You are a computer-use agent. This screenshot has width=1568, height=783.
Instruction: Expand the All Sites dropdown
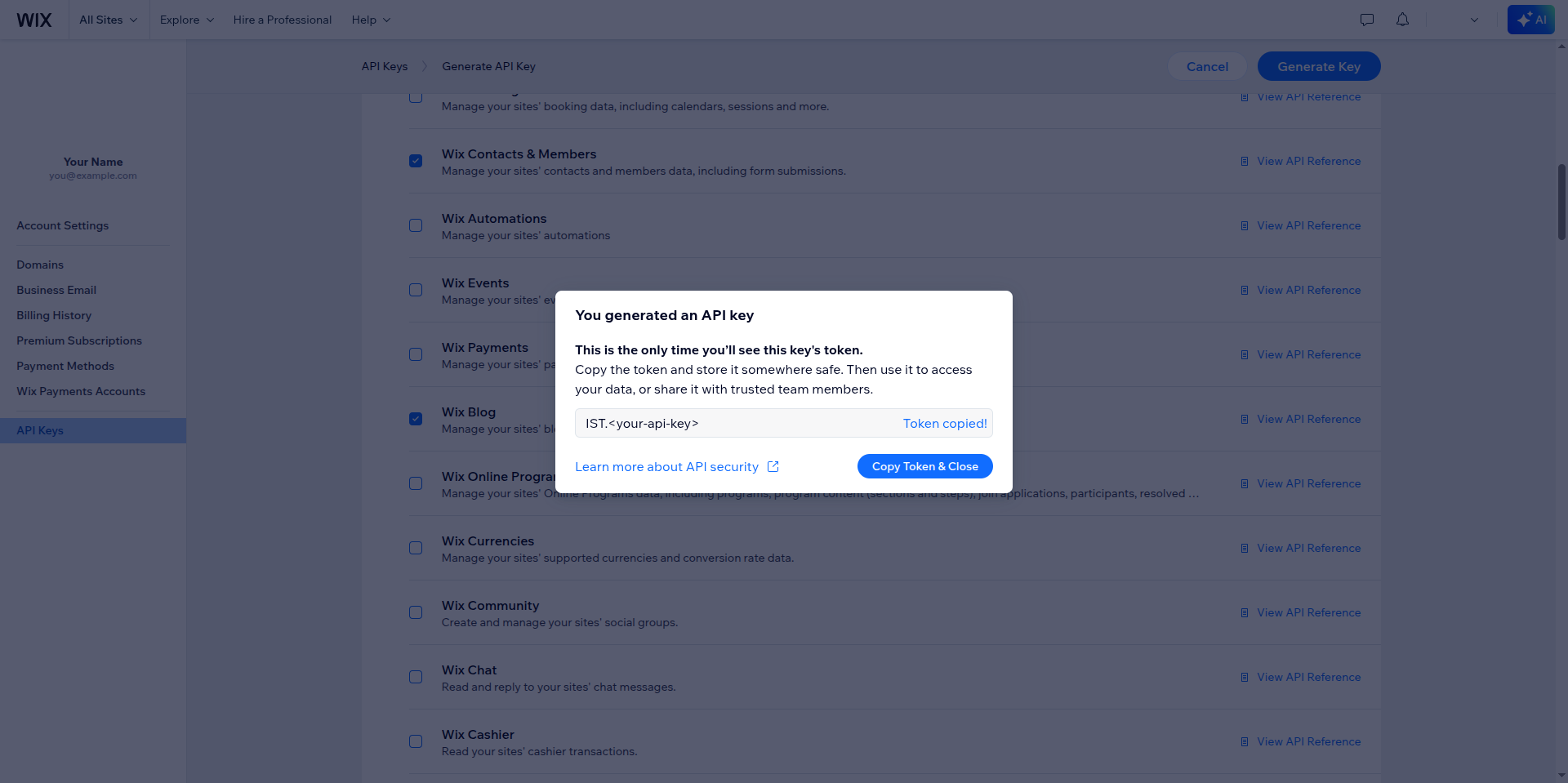click(108, 20)
